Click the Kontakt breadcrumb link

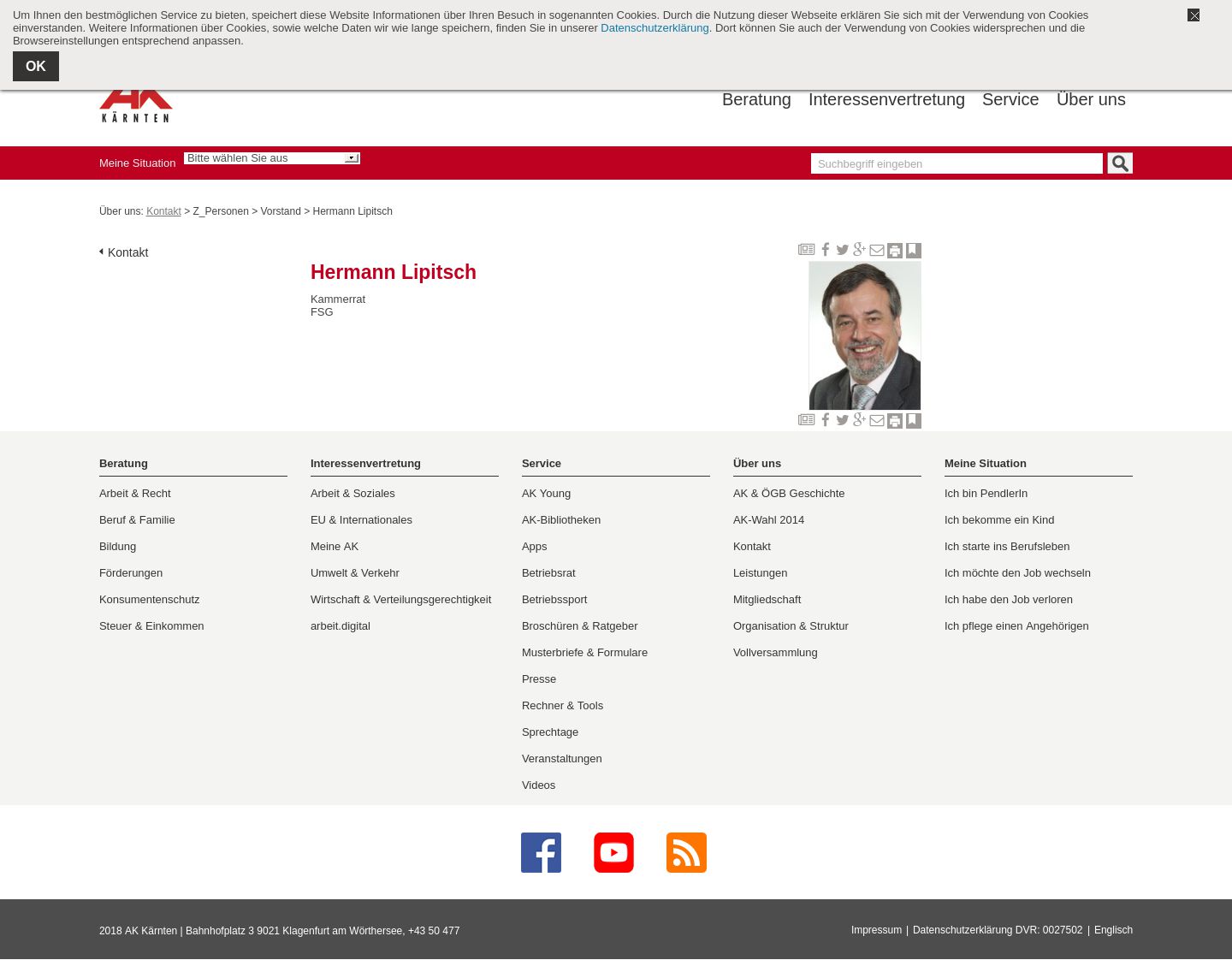point(163,211)
